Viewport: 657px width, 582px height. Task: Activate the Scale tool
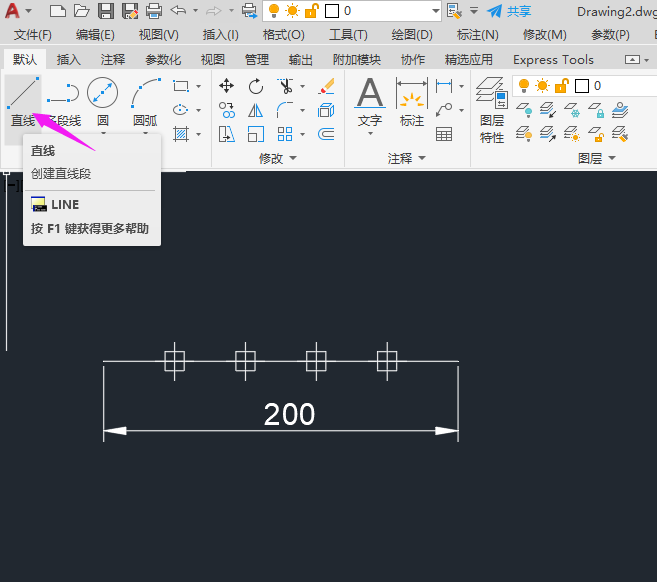pos(256,135)
